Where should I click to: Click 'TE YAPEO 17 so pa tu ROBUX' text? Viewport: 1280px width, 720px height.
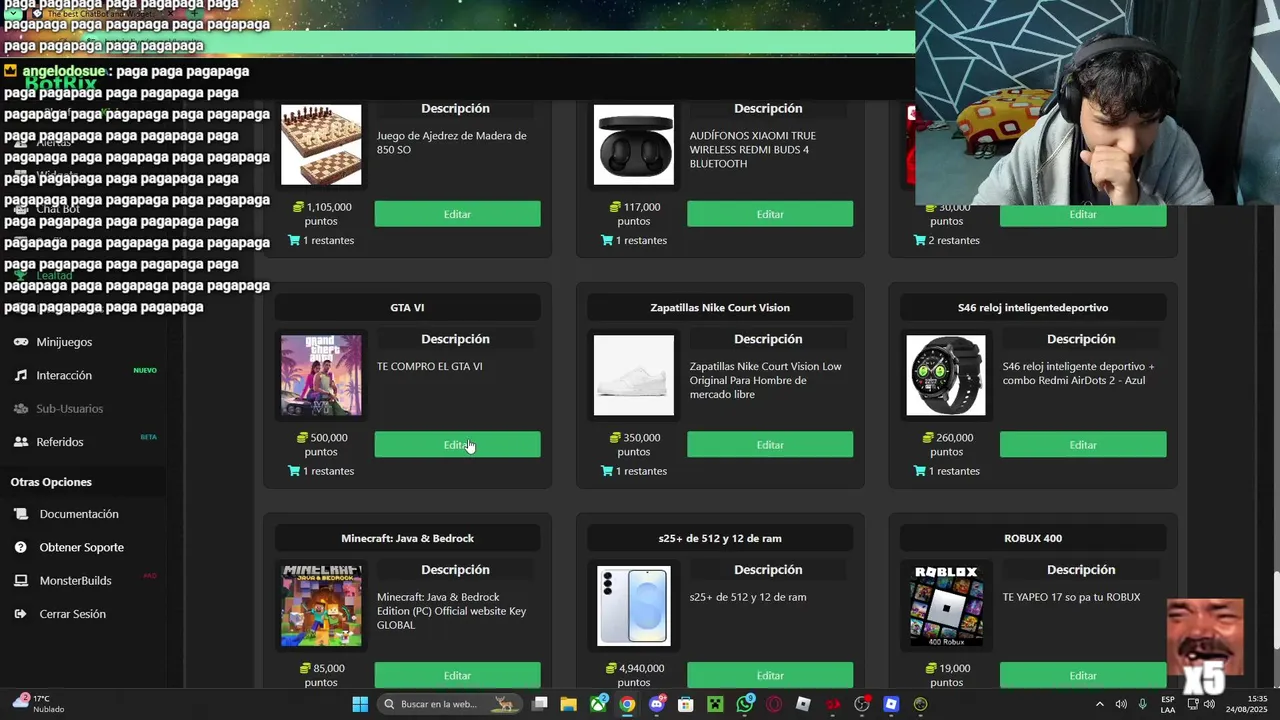(x=1071, y=597)
